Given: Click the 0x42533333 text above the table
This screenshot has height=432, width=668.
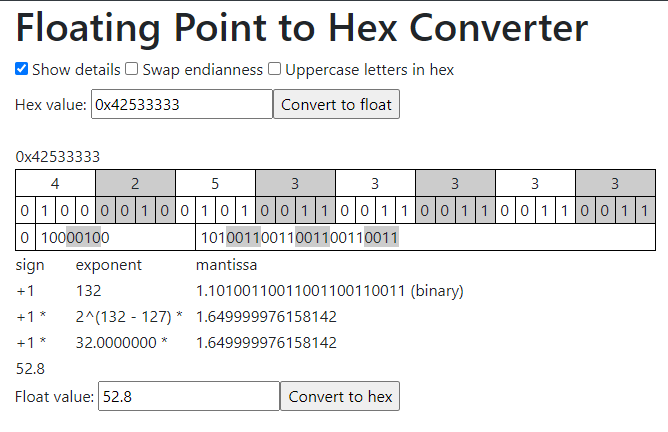Looking at the screenshot, I should point(57,157).
